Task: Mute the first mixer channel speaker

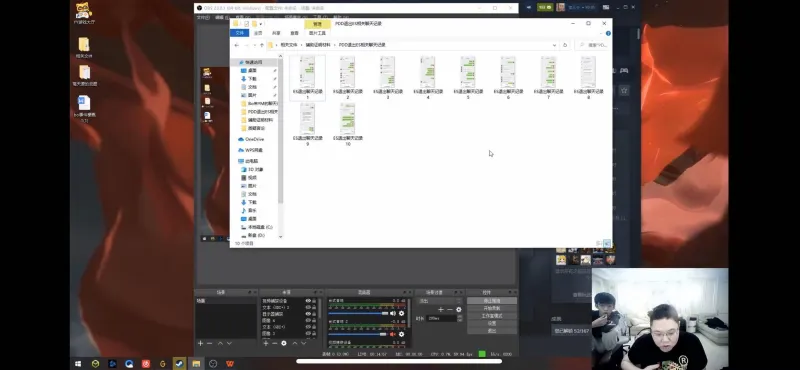Action: click(392, 313)
